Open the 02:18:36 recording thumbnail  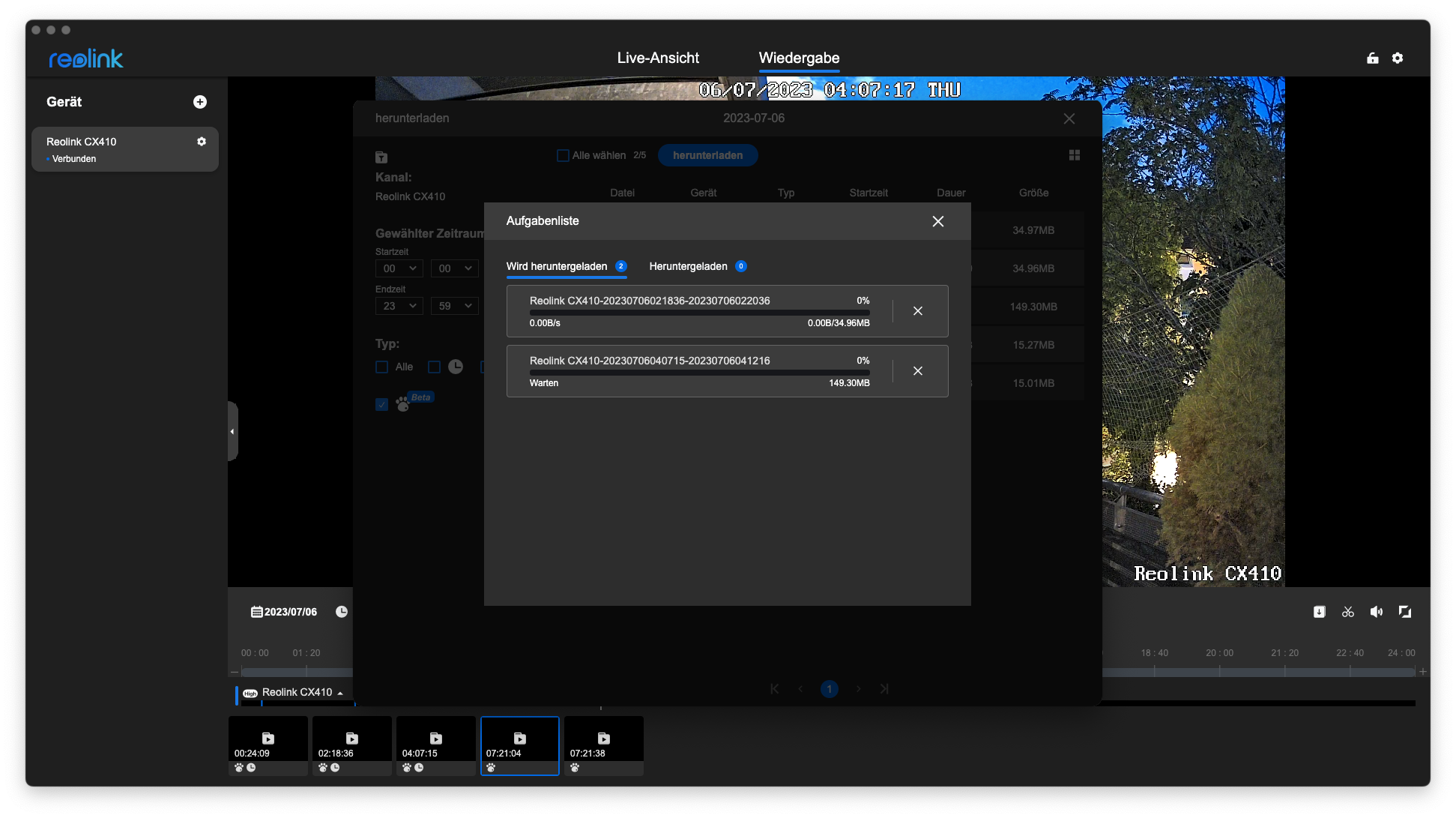click(x=352, y=742)
